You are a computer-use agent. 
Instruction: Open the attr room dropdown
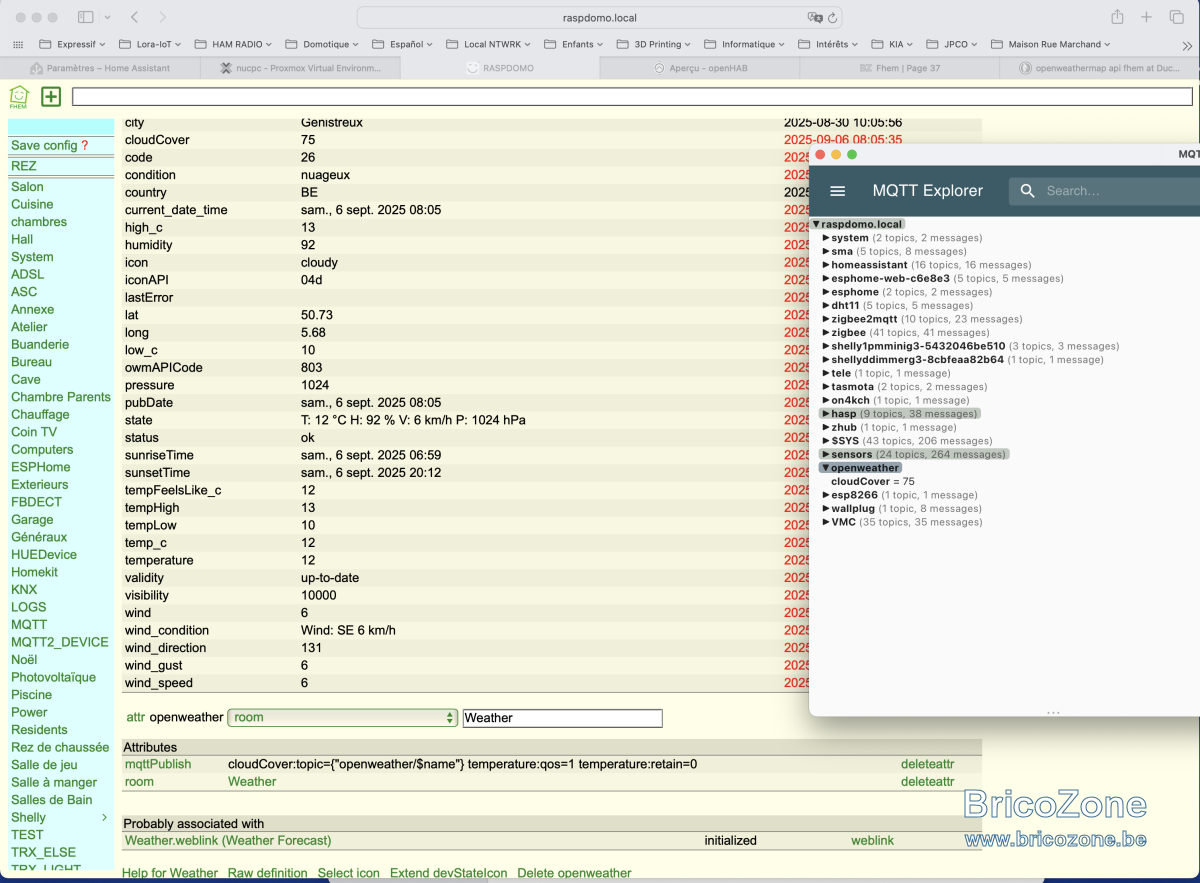pyautogui.click(x=343, y=718)
